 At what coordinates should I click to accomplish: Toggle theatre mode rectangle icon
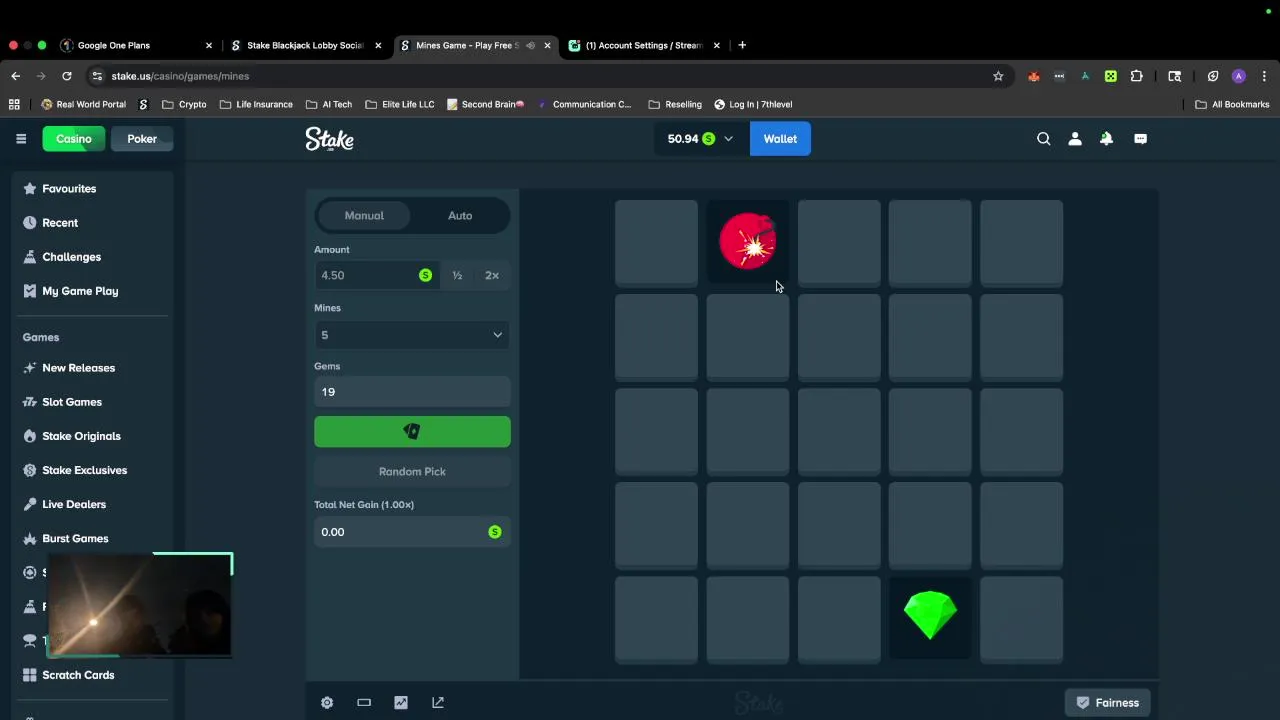[364, 703]
